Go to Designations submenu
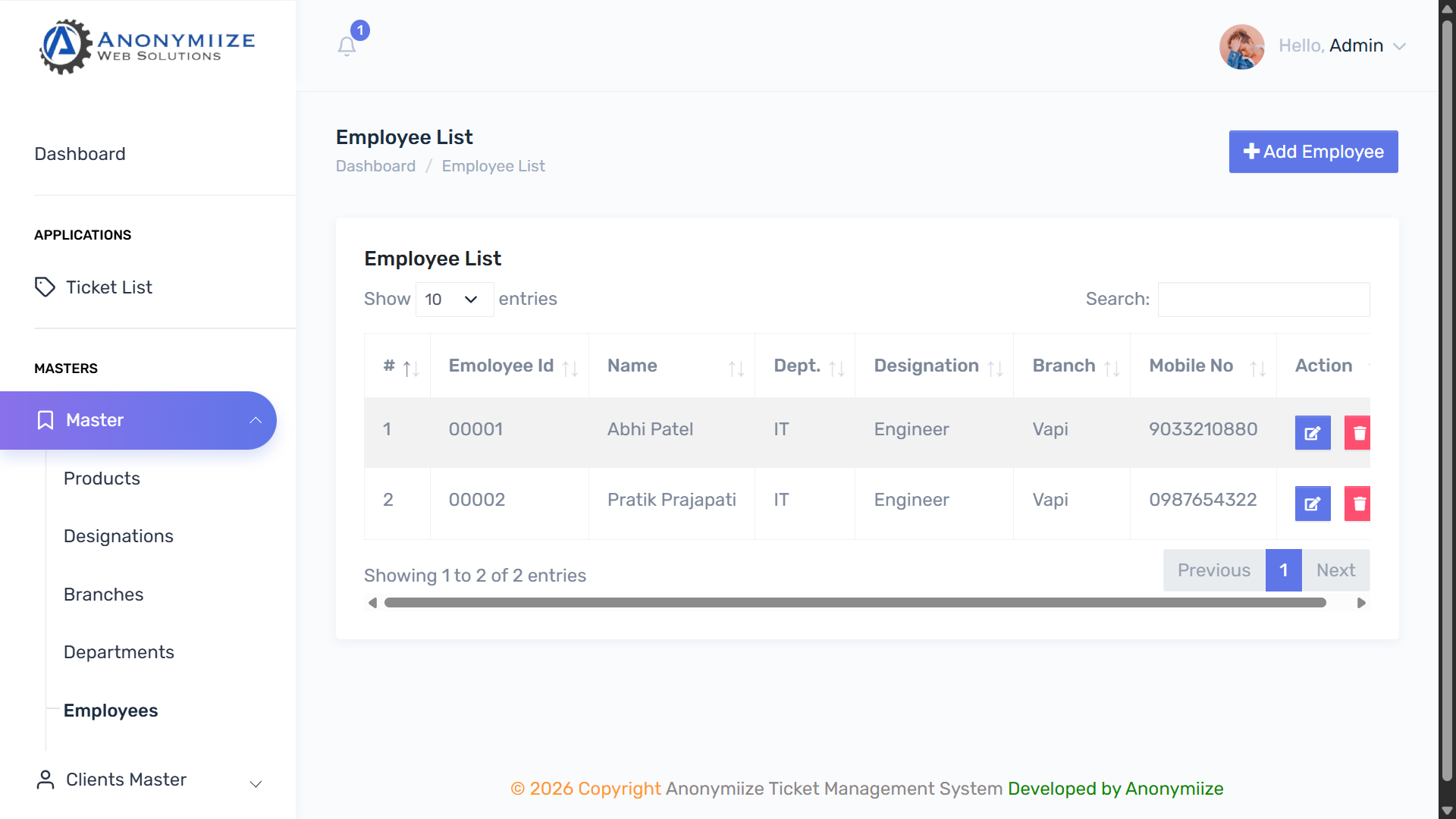Viewport: 1456px width, 819px height. point(118,536)
